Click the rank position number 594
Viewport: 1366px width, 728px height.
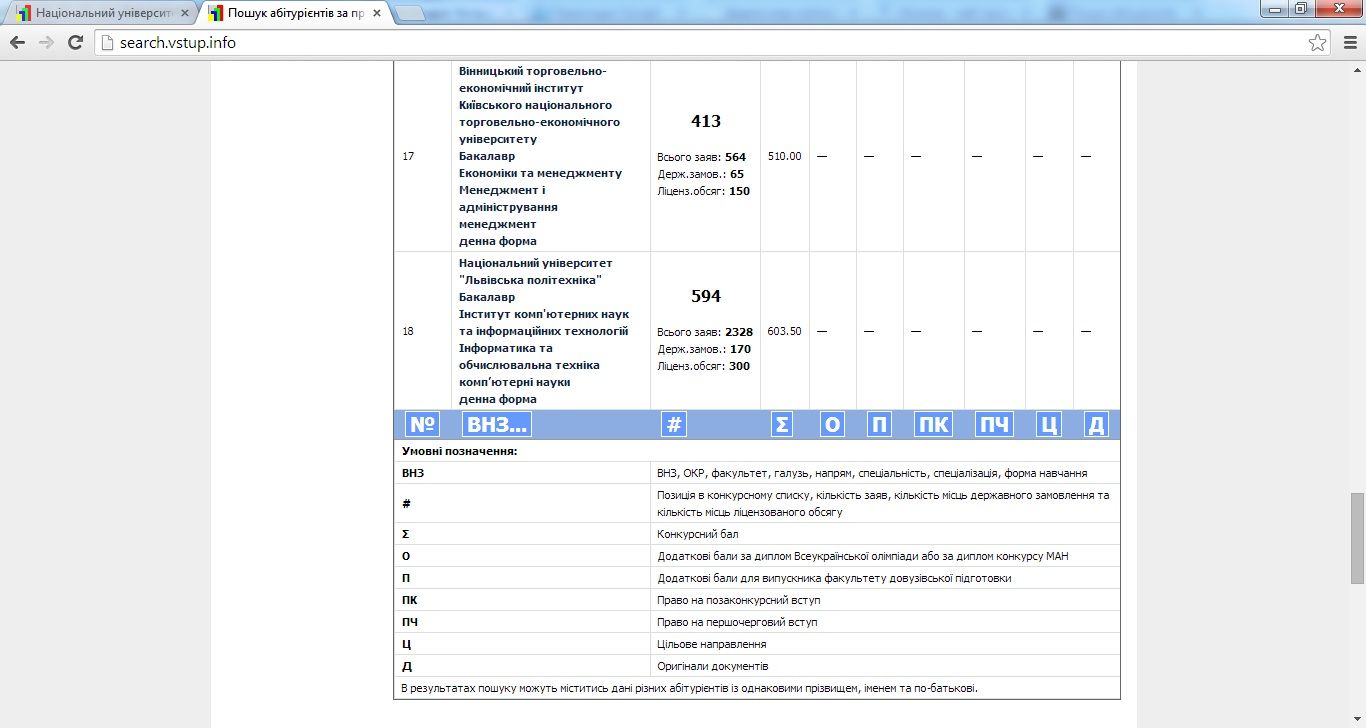pos(706,296)
